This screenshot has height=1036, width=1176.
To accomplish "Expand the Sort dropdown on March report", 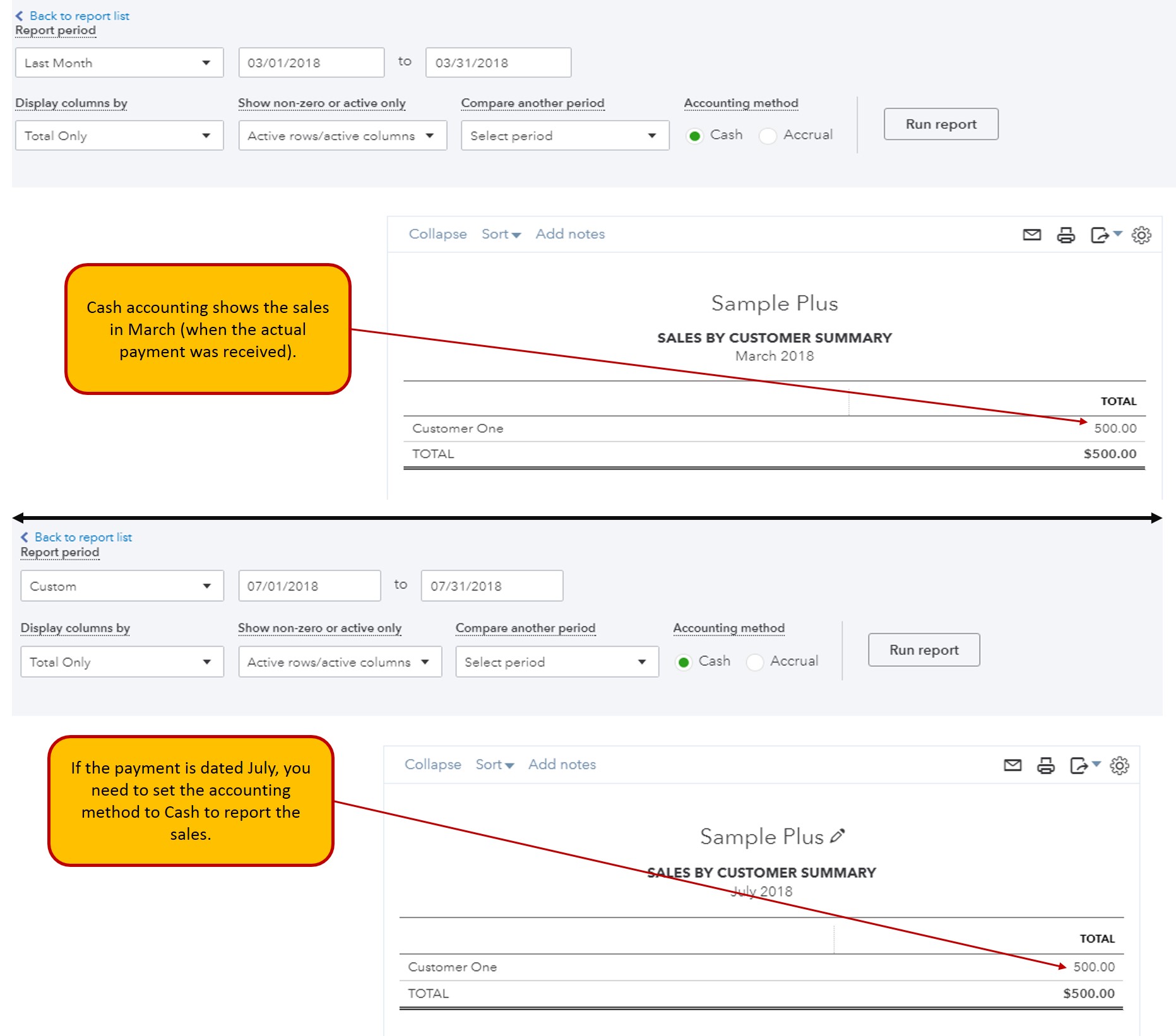I will tap(501, 233).
